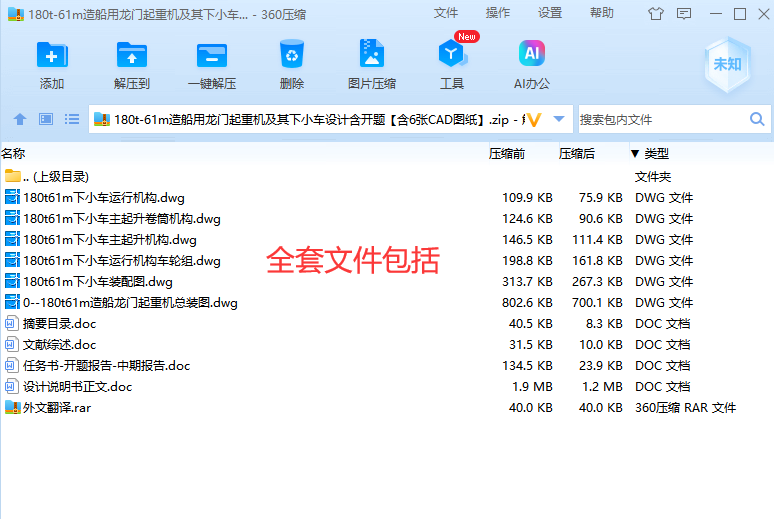Select file 设计说明书正文.doc
774x519 pixels.
(x=387, y=386)
